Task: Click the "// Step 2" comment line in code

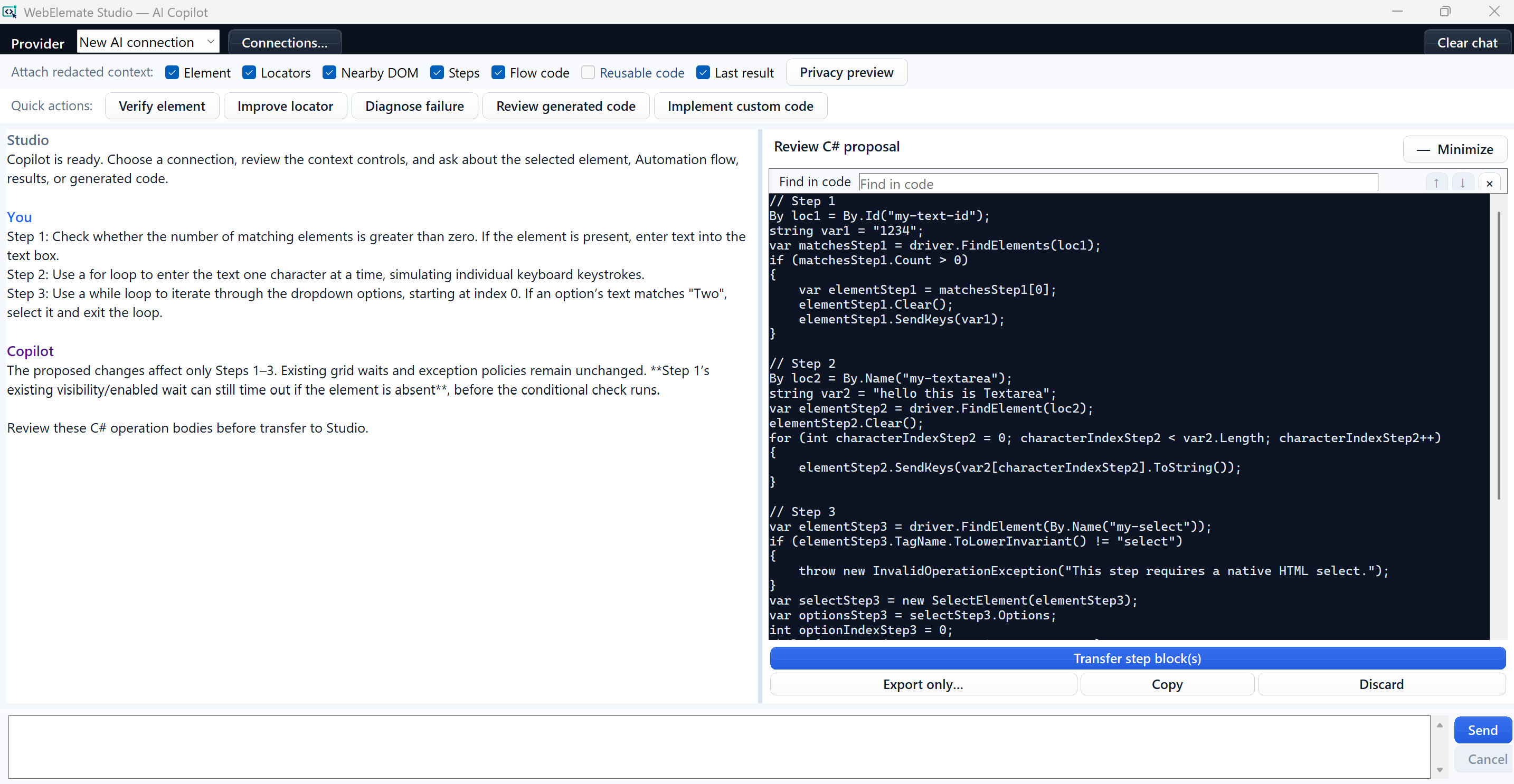Action: pos(802,364)
